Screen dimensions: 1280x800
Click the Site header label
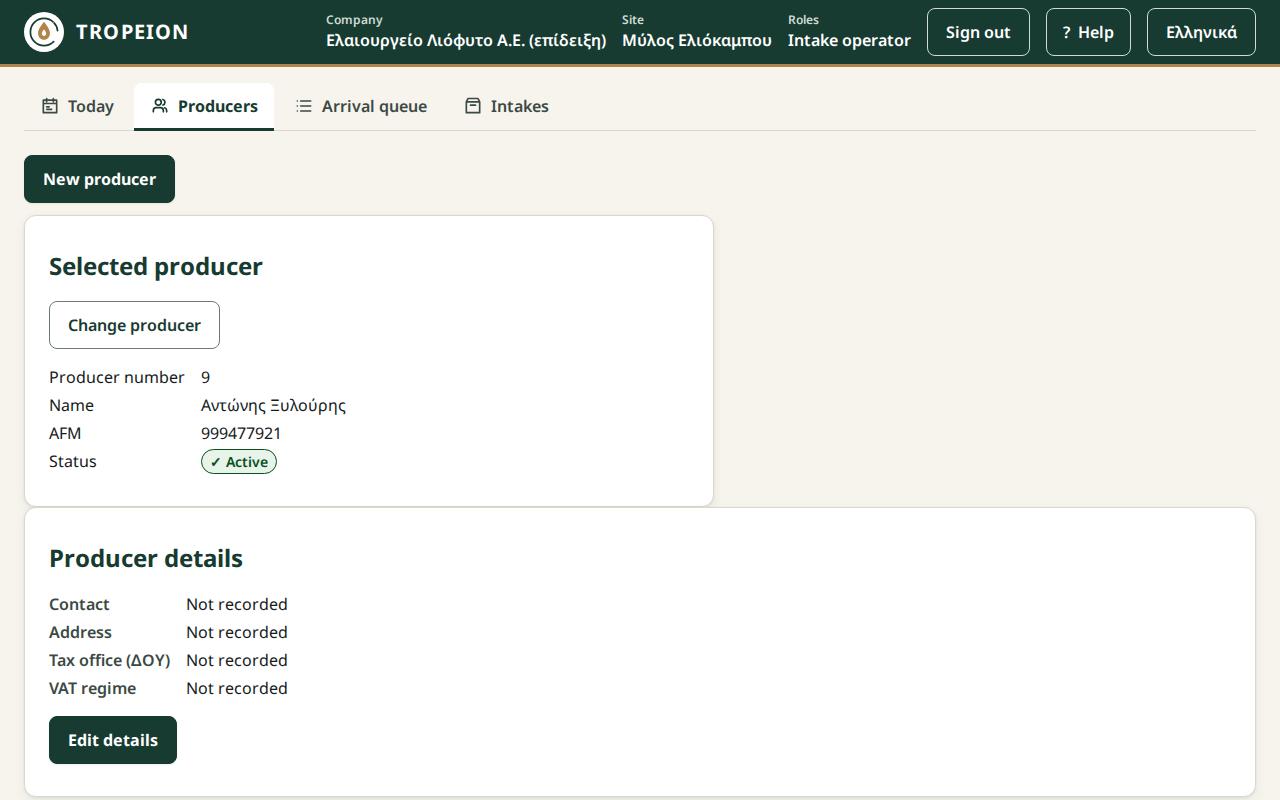click(x=633, y=20)
